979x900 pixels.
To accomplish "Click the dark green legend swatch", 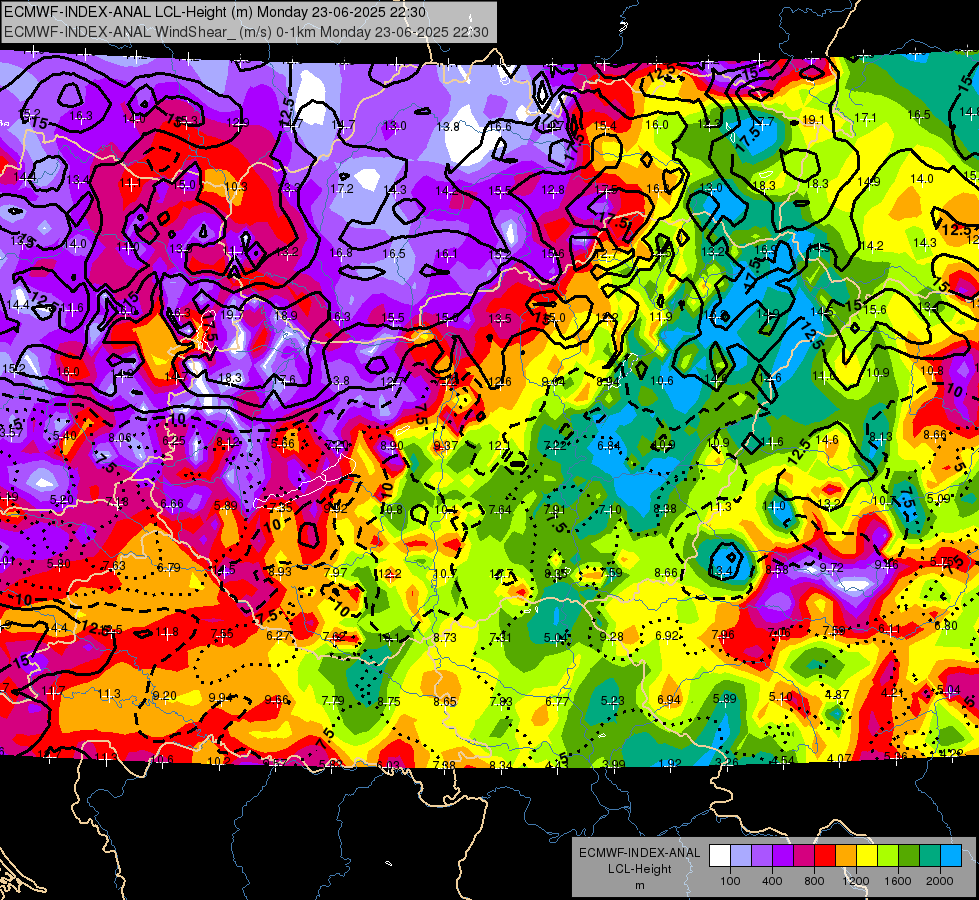I will [x=908, y=856].
